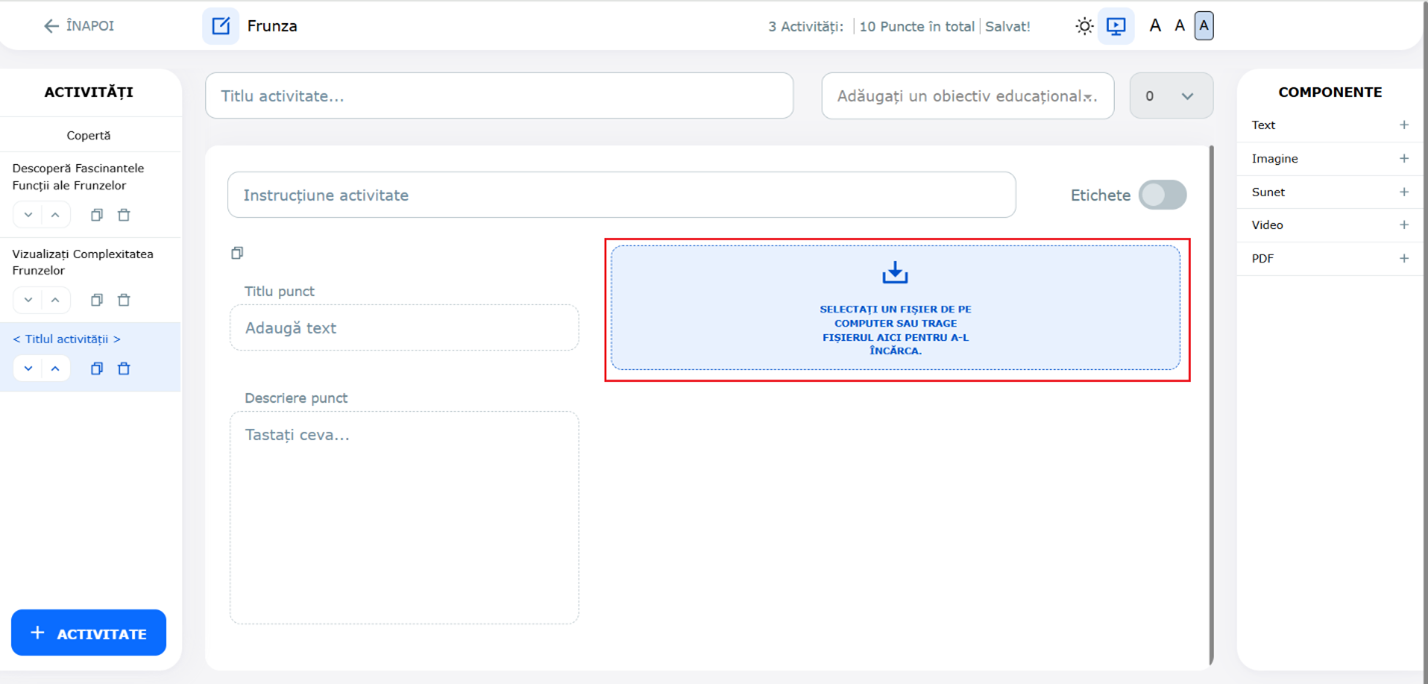This screenshot has width=1428, height=684.
Task: Click the blue ACTIVITATE add button
Action: pyautogui.click(x=88, y=633)
